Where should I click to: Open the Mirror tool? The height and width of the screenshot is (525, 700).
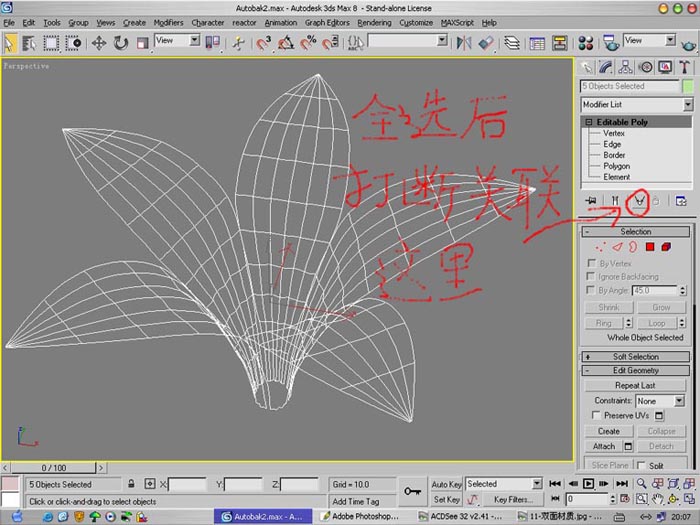[464, 43]
